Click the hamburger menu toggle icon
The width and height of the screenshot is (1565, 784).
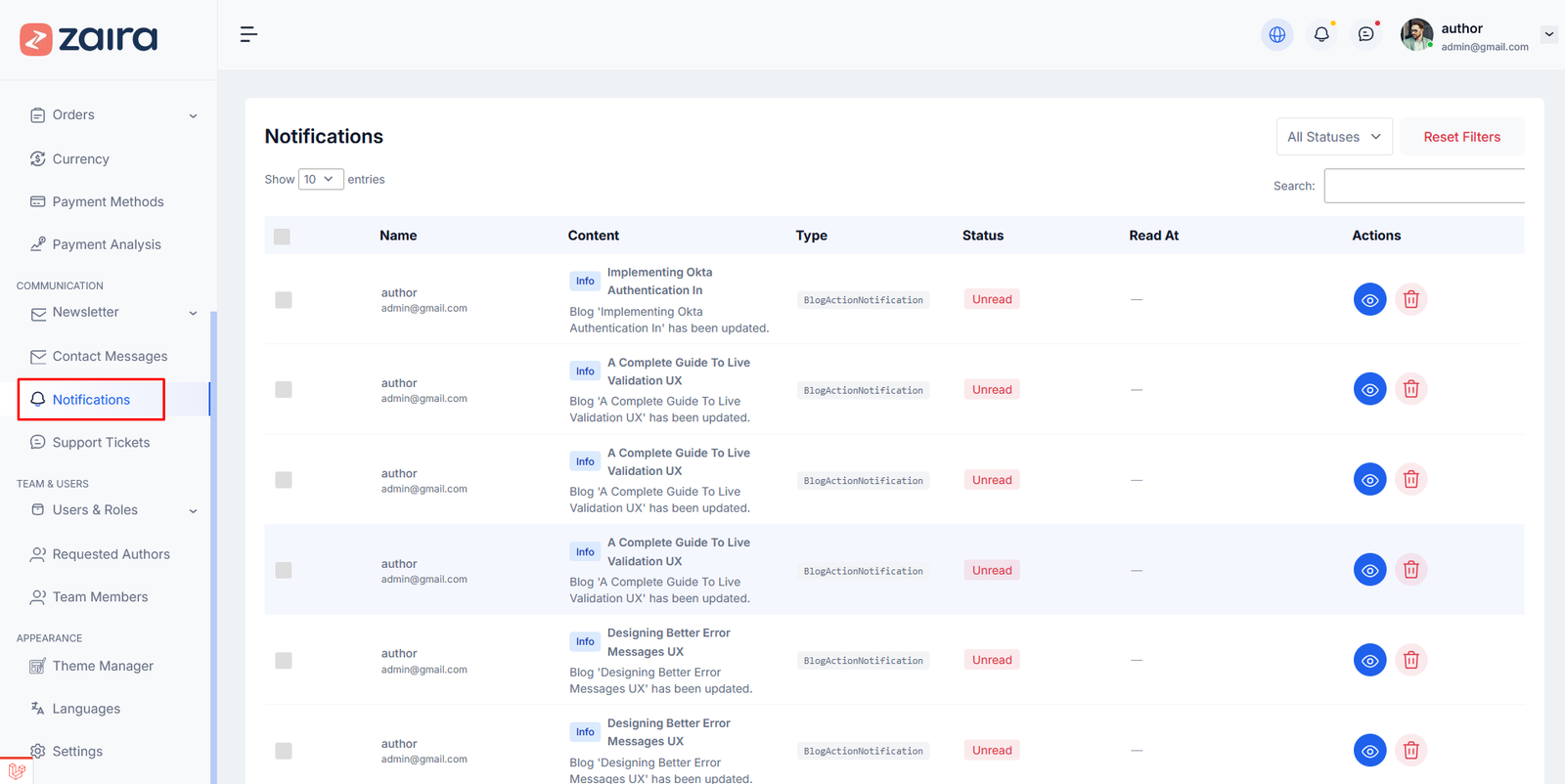pos(248,35)
